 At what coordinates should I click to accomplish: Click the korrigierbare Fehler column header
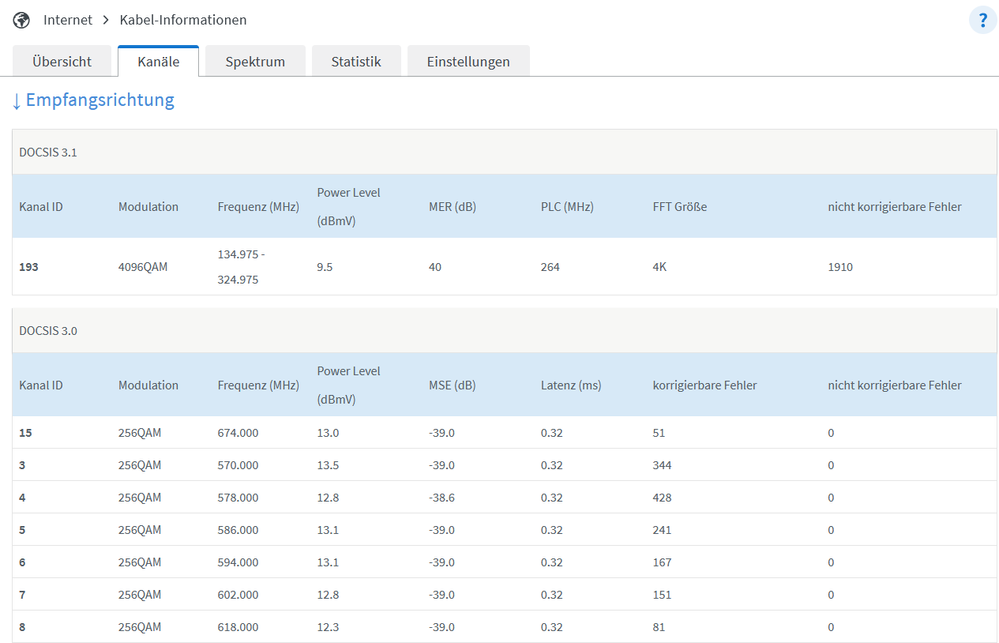(x=704, y=385)
